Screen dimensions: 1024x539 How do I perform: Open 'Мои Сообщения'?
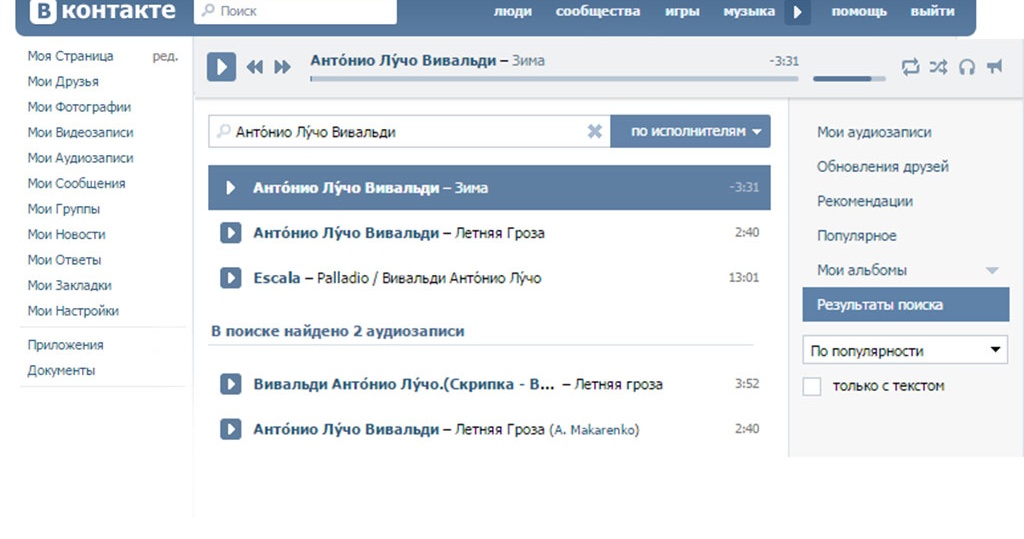point(76,184)
